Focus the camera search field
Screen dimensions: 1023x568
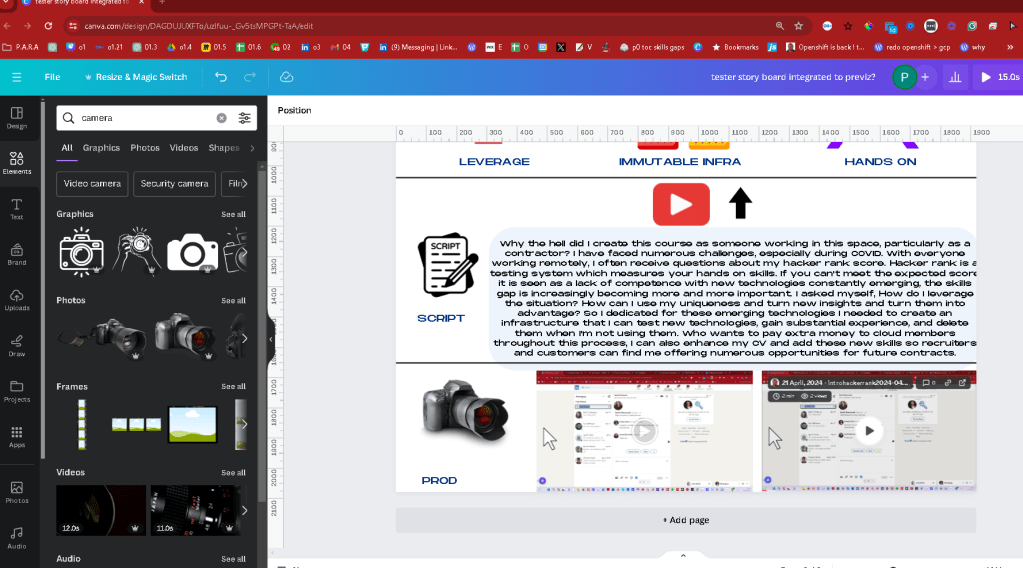[147, 118]
